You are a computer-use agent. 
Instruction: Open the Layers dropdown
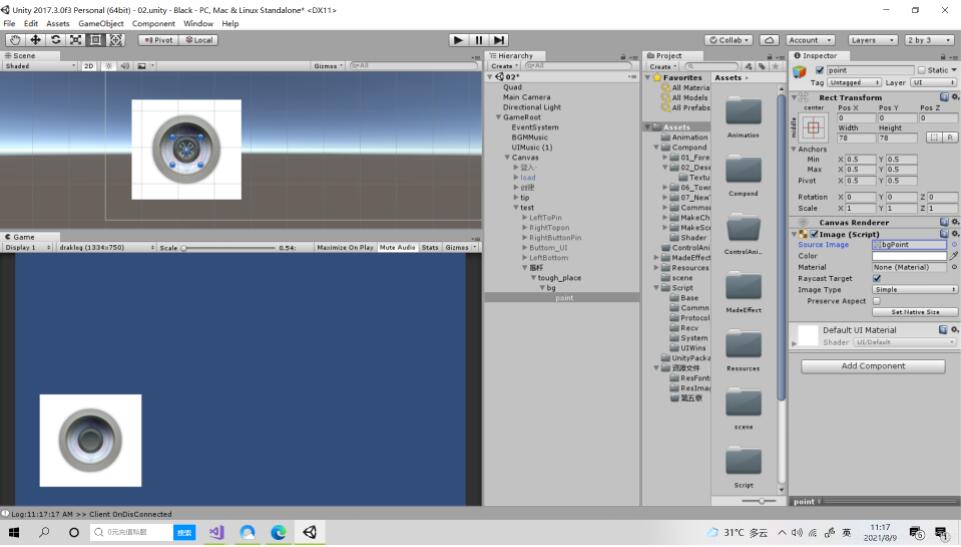click(x=873, y=40)
